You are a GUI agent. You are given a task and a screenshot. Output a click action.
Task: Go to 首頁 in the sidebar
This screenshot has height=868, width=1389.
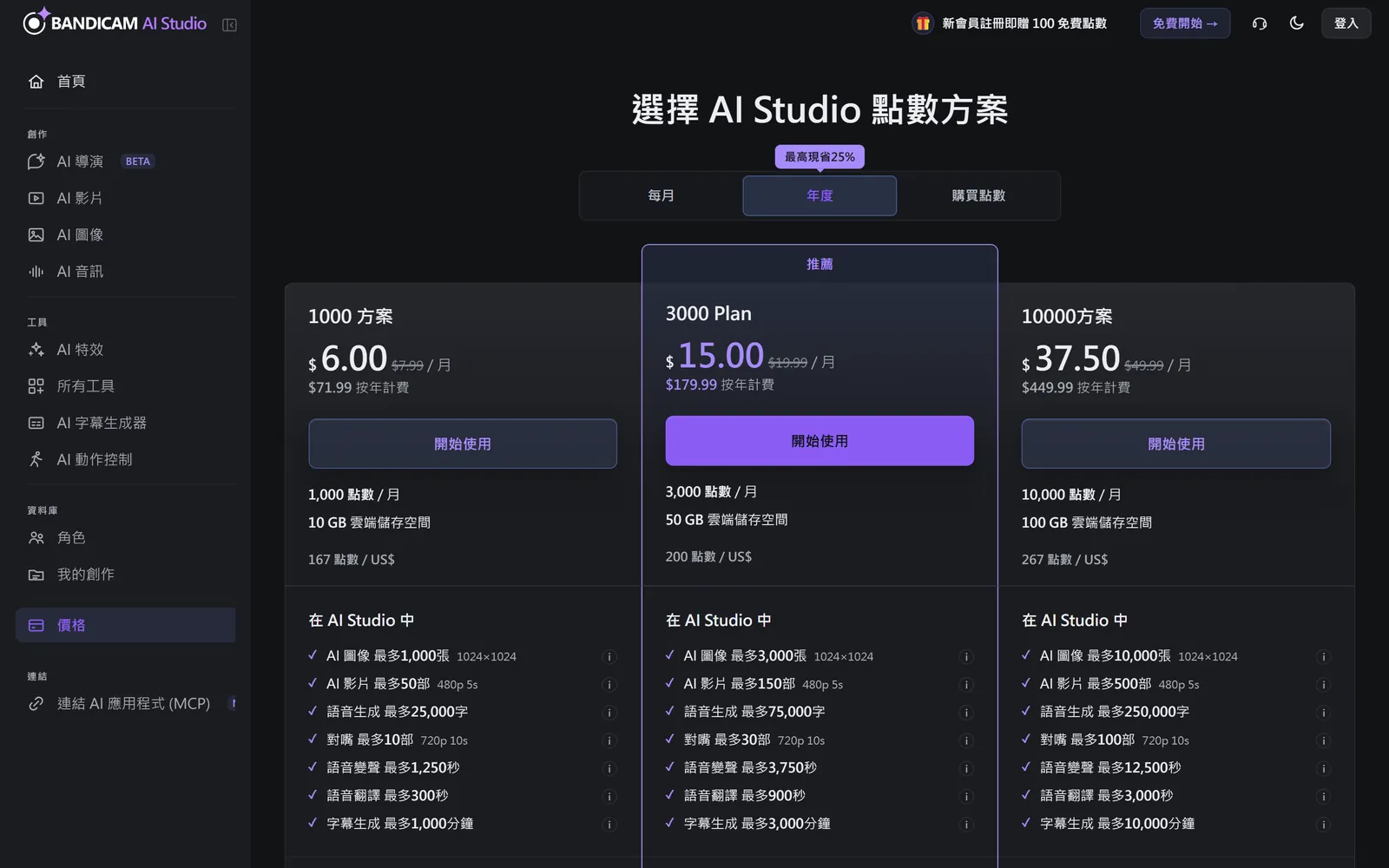tap(126, 82)
